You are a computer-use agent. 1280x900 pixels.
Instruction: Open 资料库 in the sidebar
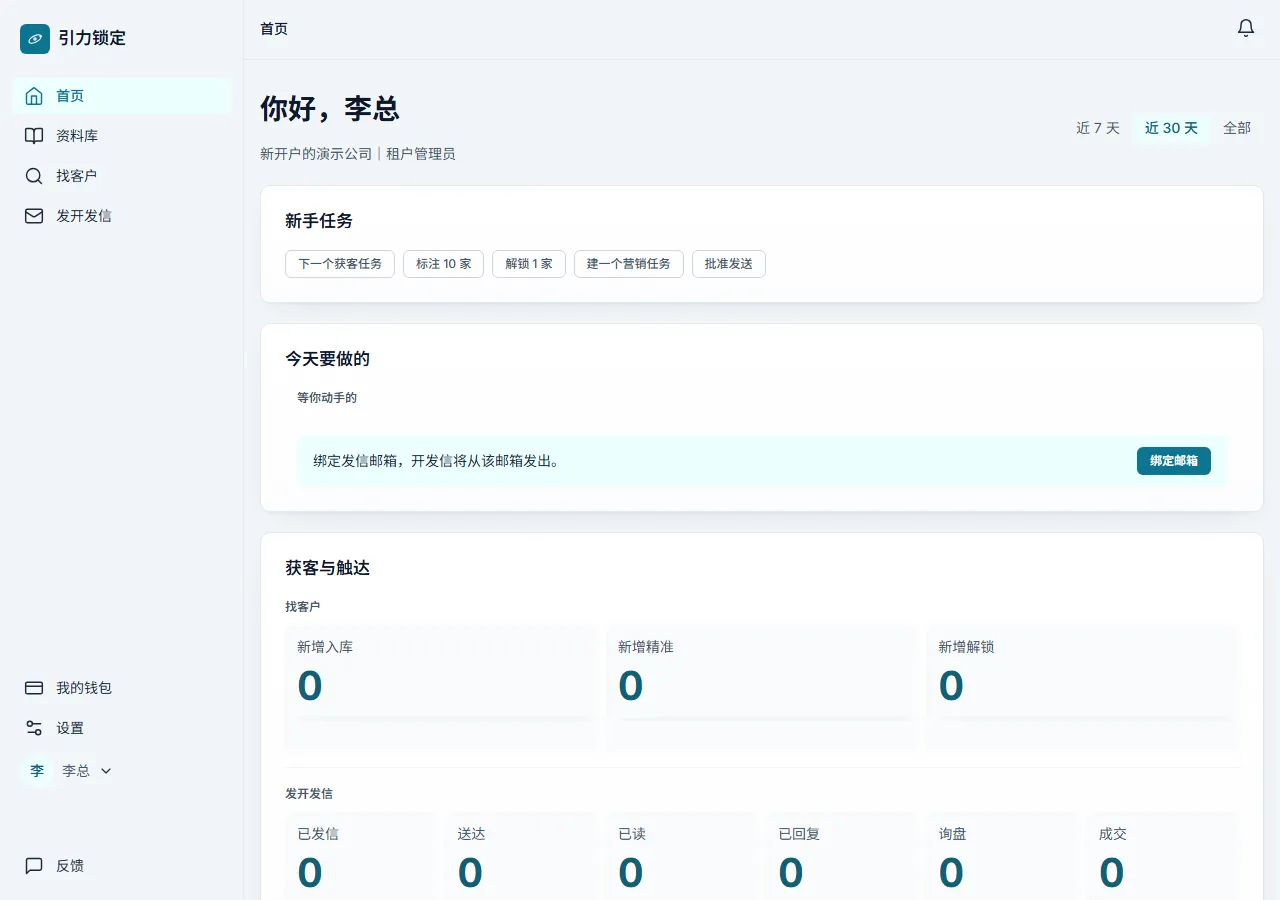122,136
